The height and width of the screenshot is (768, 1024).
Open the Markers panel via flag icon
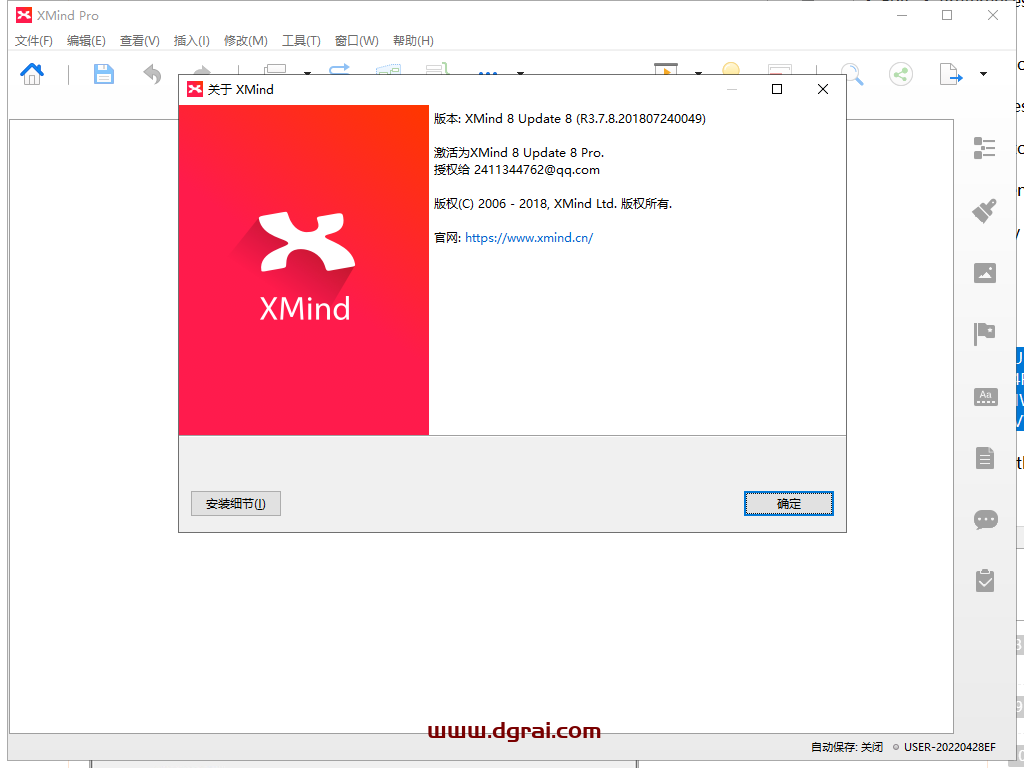tap(985, 333)
